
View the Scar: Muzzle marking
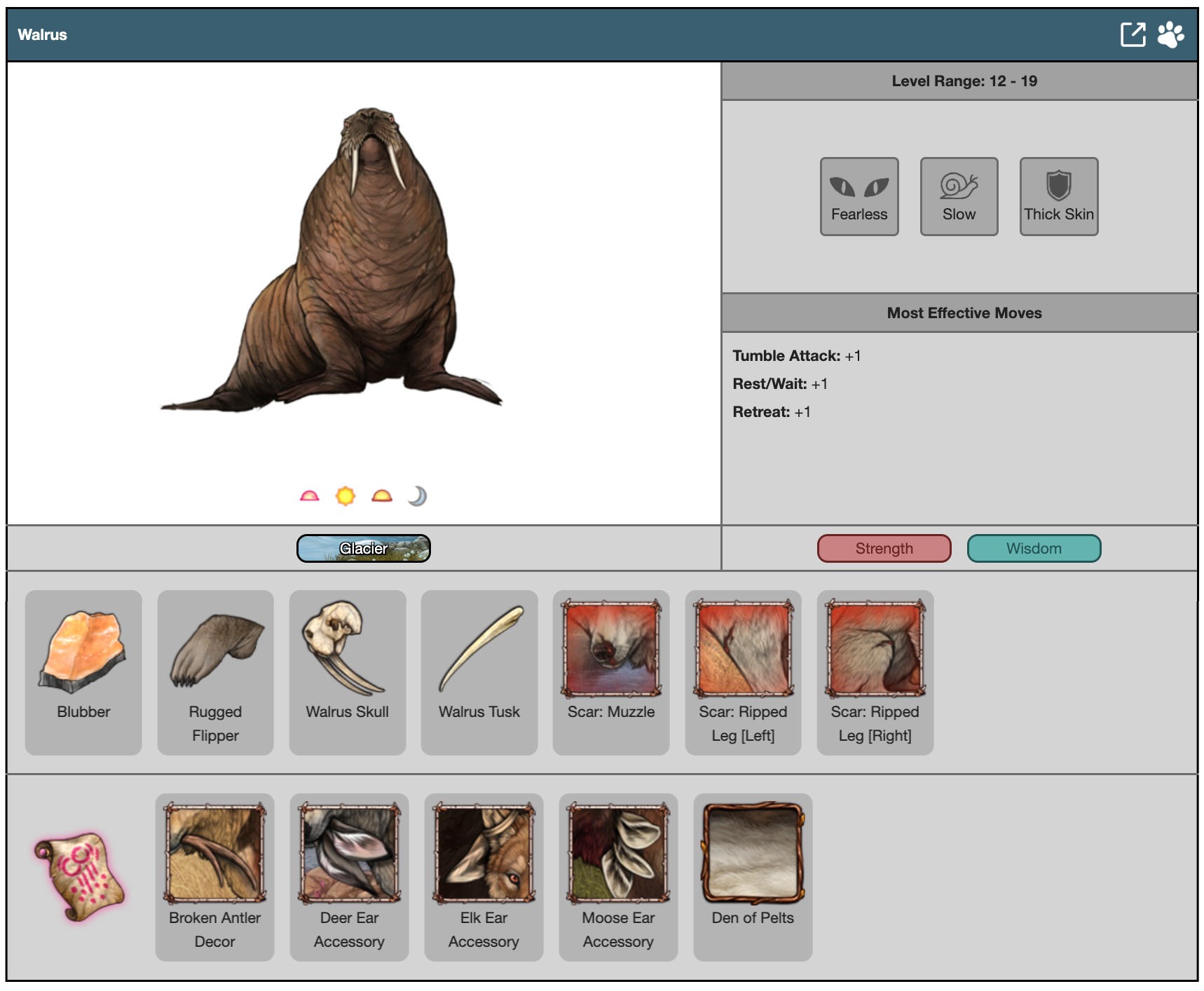coord(611,671)
